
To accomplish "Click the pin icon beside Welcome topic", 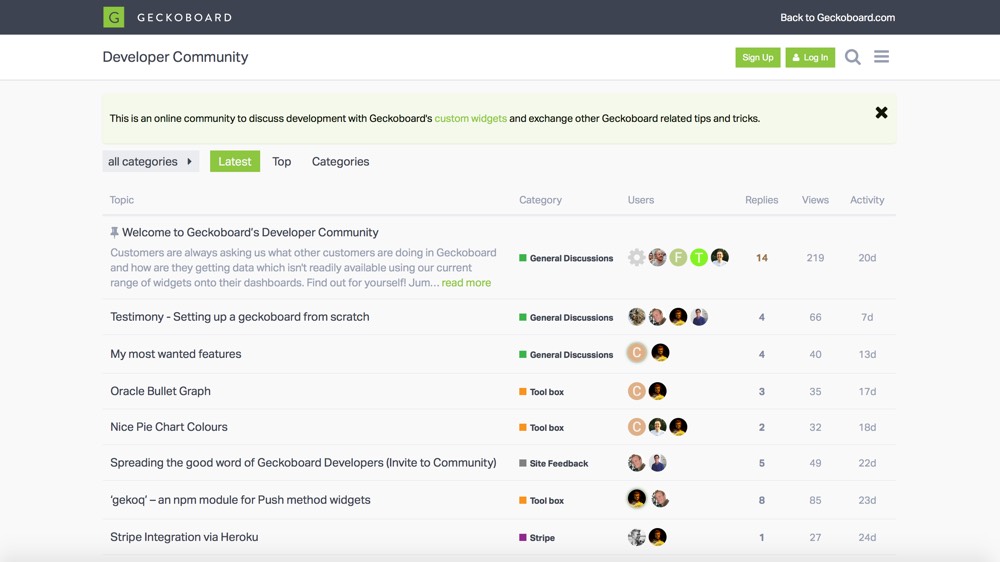I will [x=114, y=232].
